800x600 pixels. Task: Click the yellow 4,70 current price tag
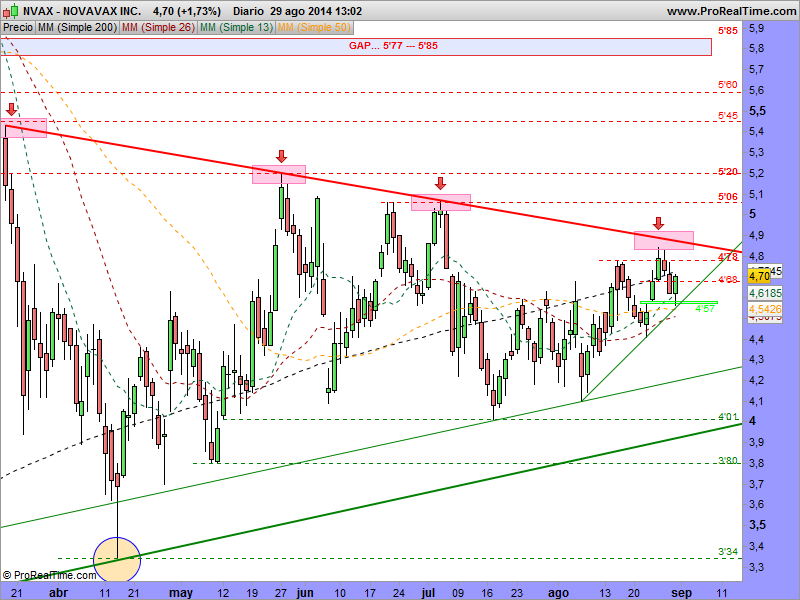[759, 276]
